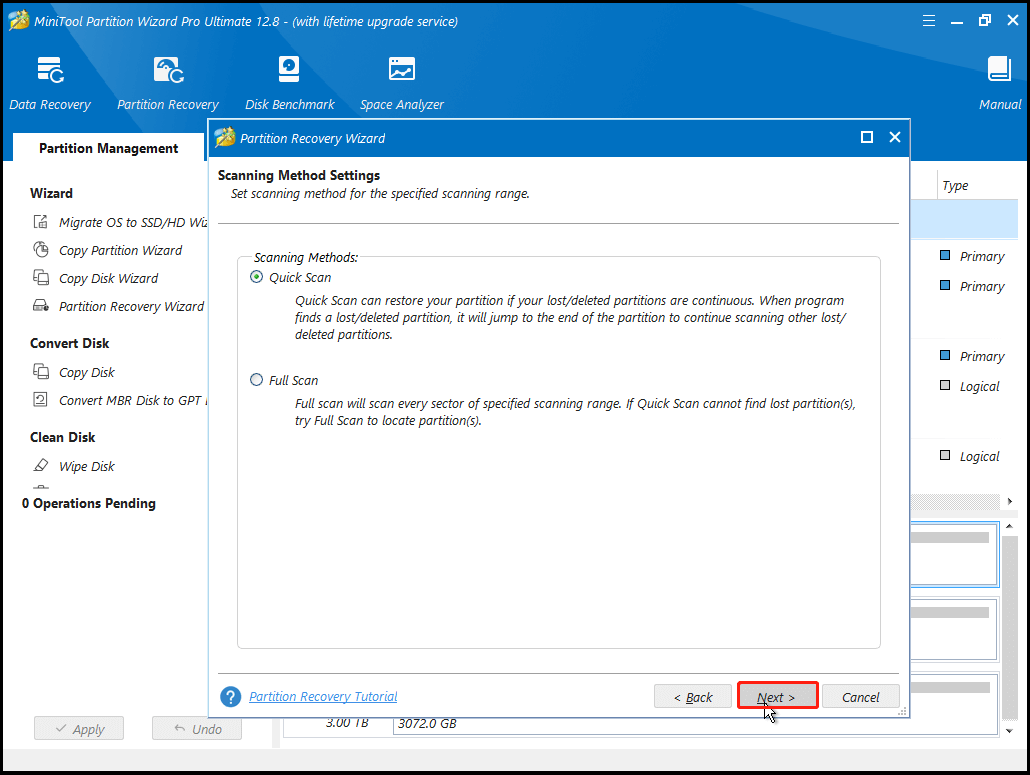Click Copy Partition Wizard in the sidebar
The height and width of the screenshot is (775, 1030).
120,250
